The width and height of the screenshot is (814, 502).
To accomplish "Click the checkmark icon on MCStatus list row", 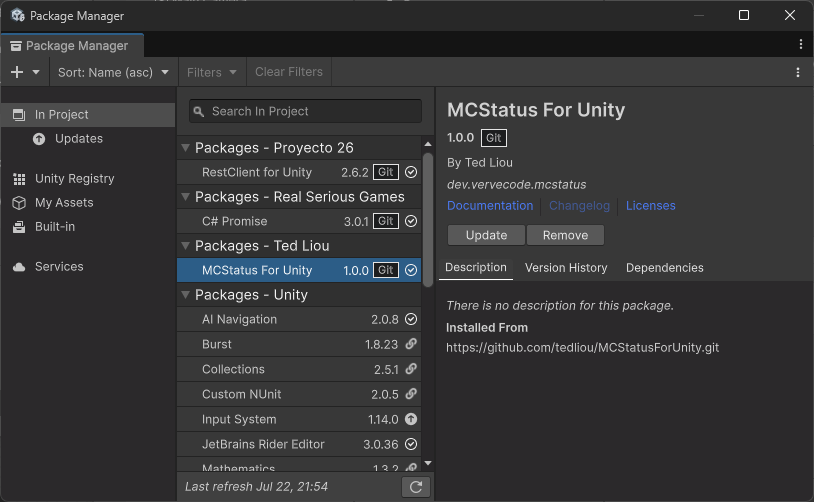I will (x=411, y=270).
